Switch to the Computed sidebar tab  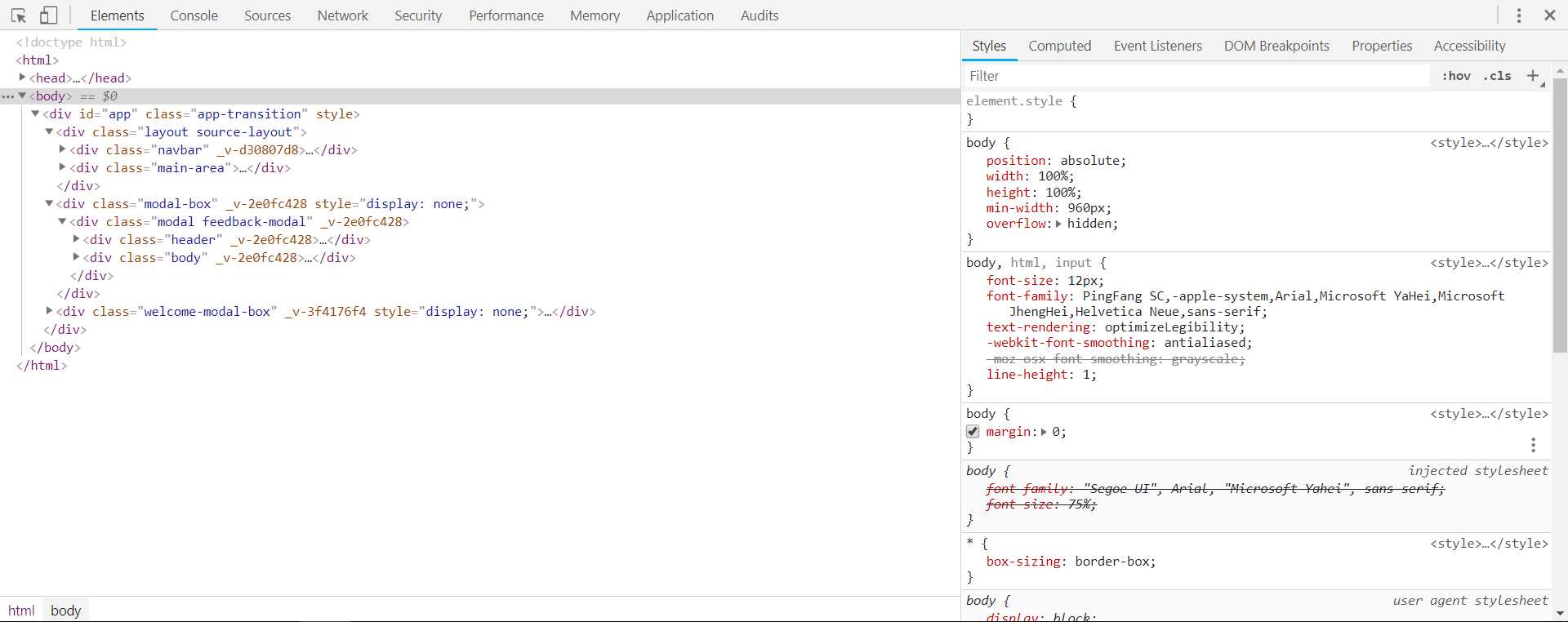[x=1060, y=47]
